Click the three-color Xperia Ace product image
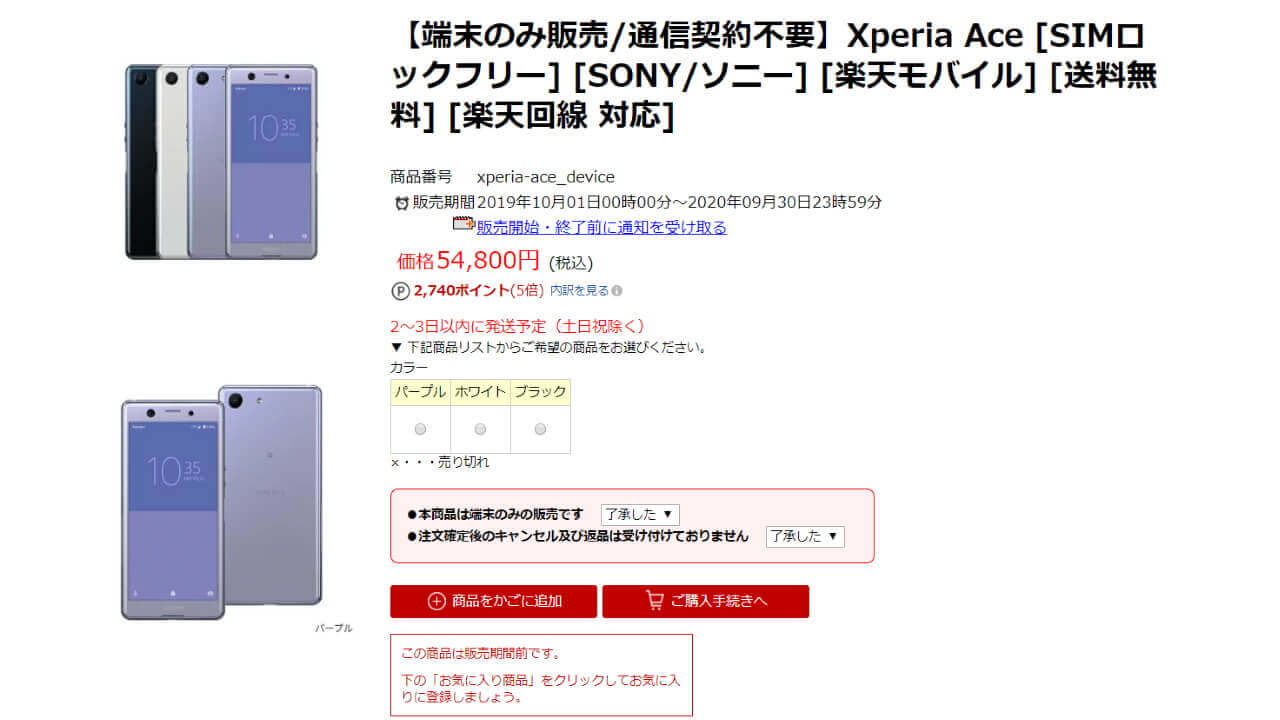Image resolution: width=1280 pixels, height=720 pixels. pyautogui.click(x=221, y=161)
